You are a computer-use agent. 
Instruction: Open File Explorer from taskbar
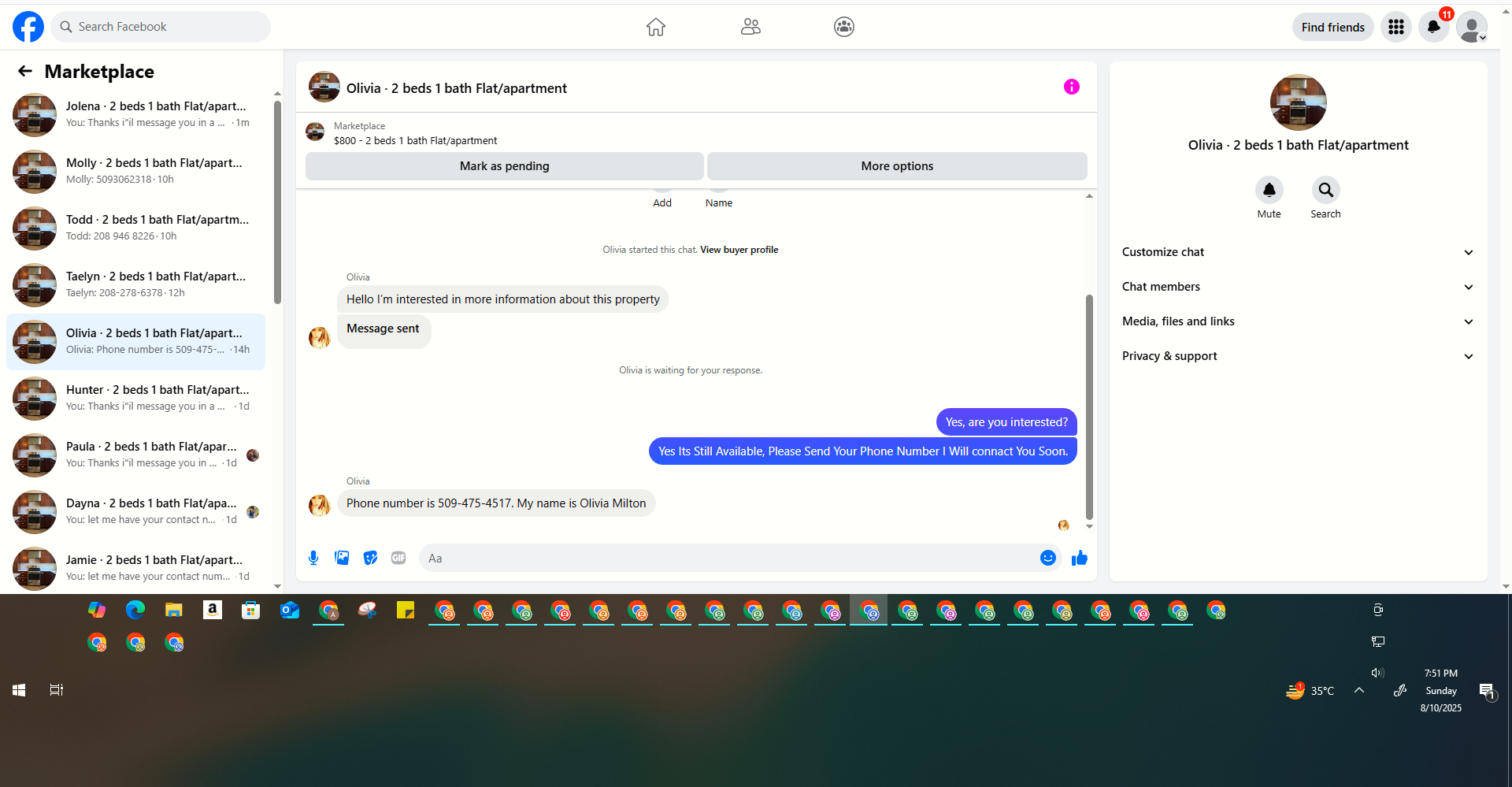(x=174, y=610)
